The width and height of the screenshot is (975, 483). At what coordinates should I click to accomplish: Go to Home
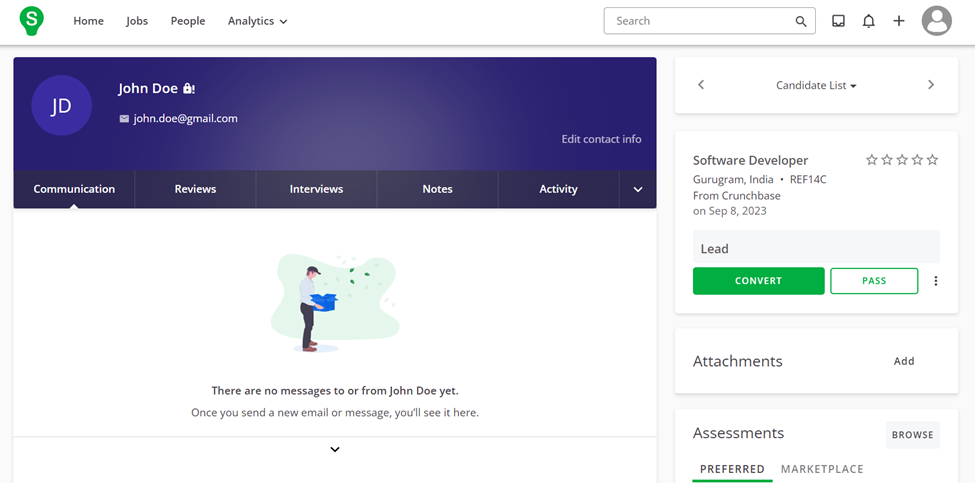coord(88,21)
